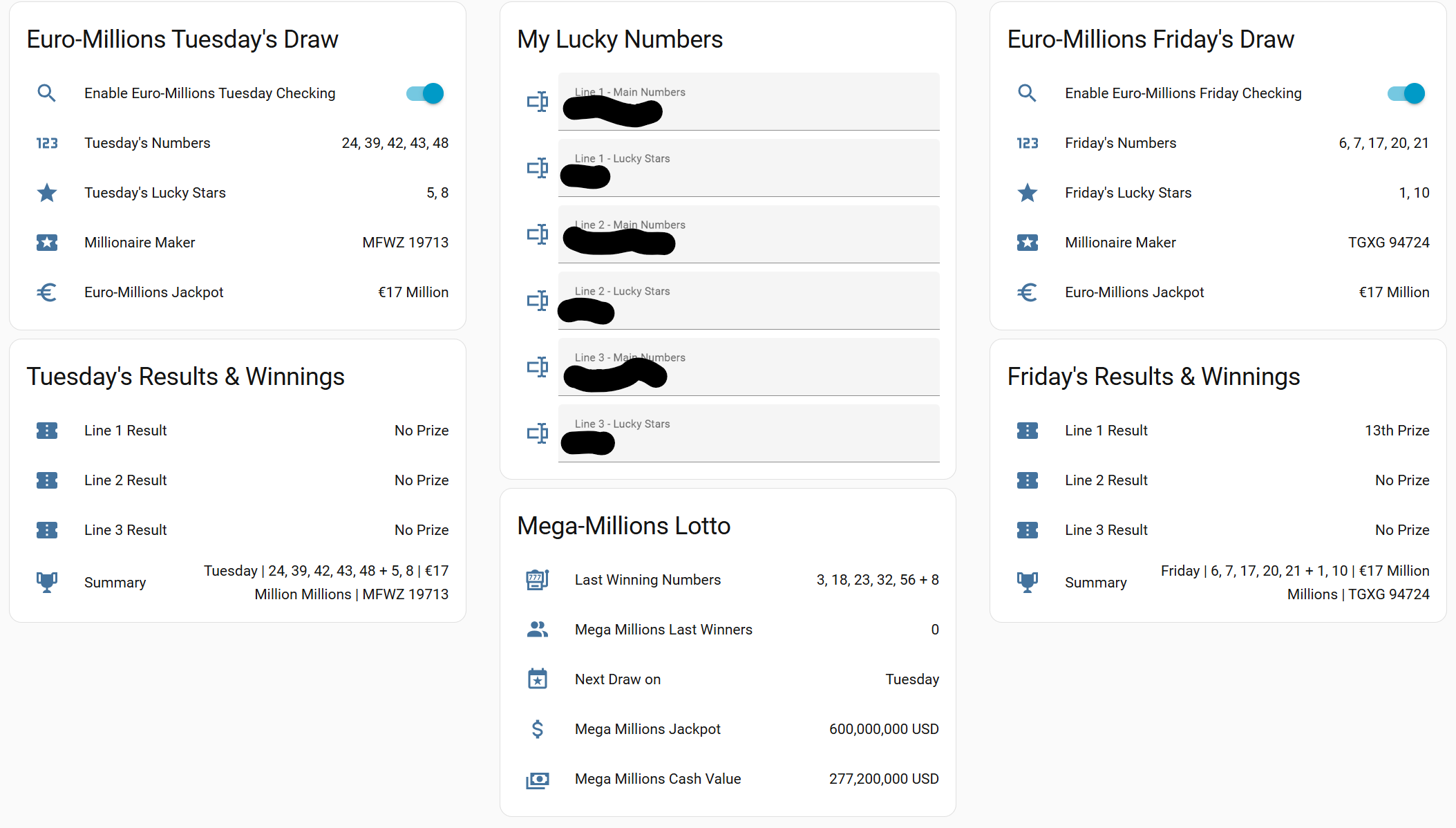Click the euro icon in Friday's Draw card
This screenshot has width=1456, height=828.
tap(1027, 292)
